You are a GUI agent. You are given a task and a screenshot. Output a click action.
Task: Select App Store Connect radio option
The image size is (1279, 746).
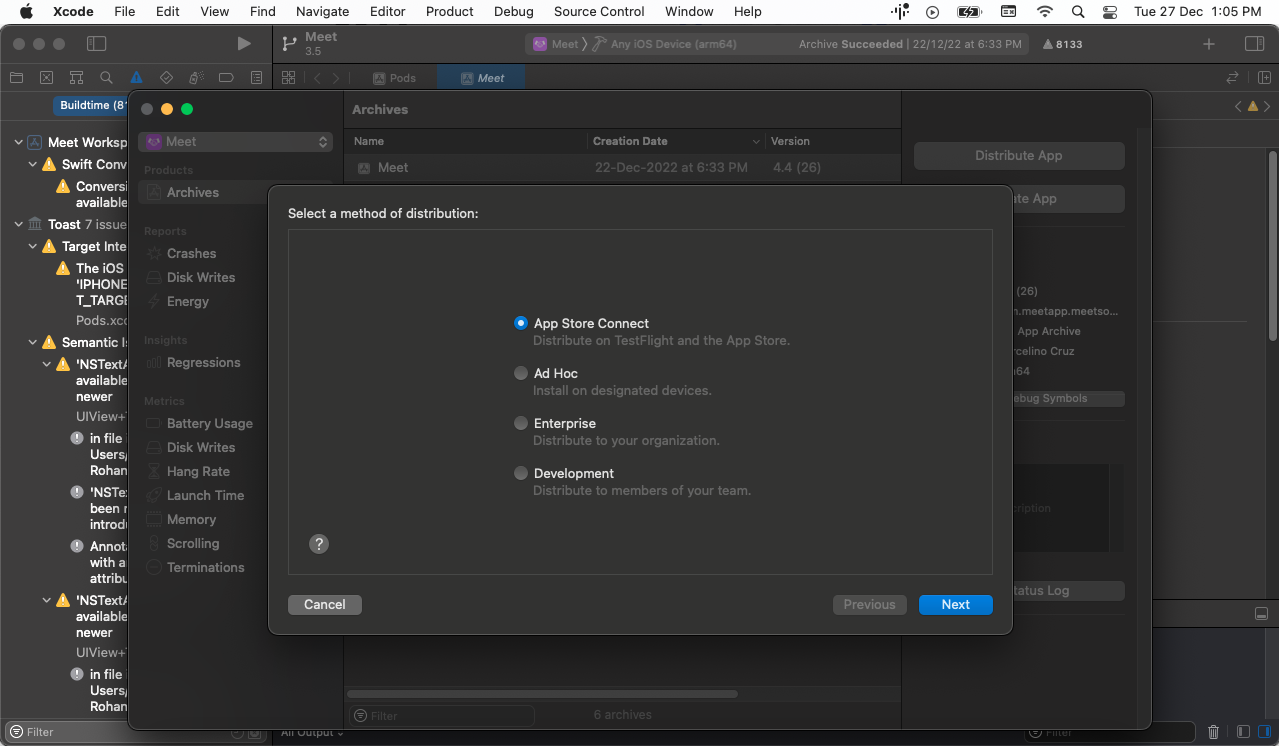[520, 323]
